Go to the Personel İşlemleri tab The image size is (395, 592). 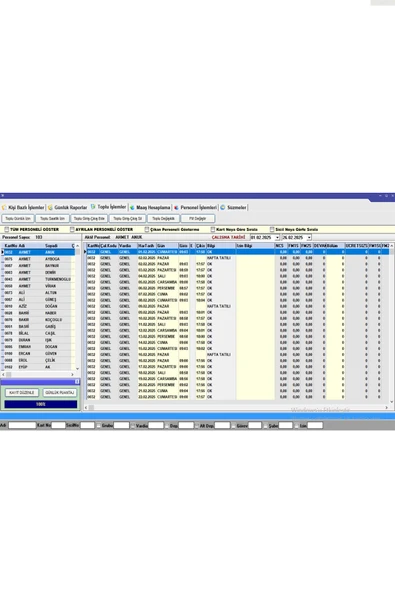(x=195, y=207)
